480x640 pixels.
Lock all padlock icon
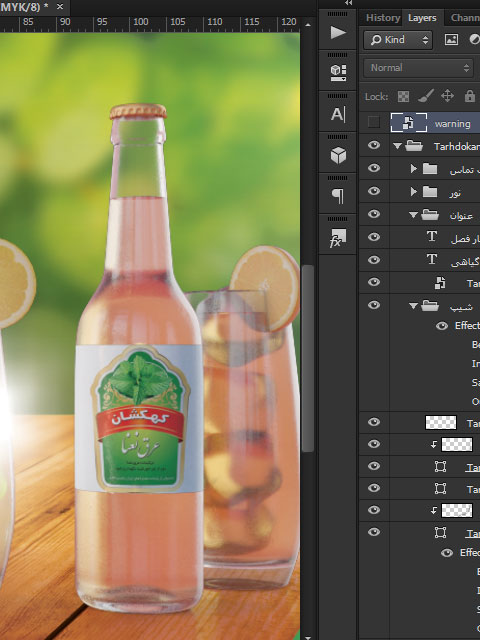pos(469,96)
